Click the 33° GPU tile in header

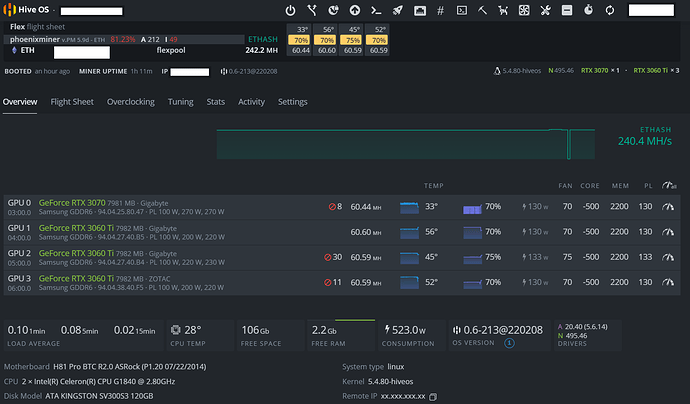299,40
